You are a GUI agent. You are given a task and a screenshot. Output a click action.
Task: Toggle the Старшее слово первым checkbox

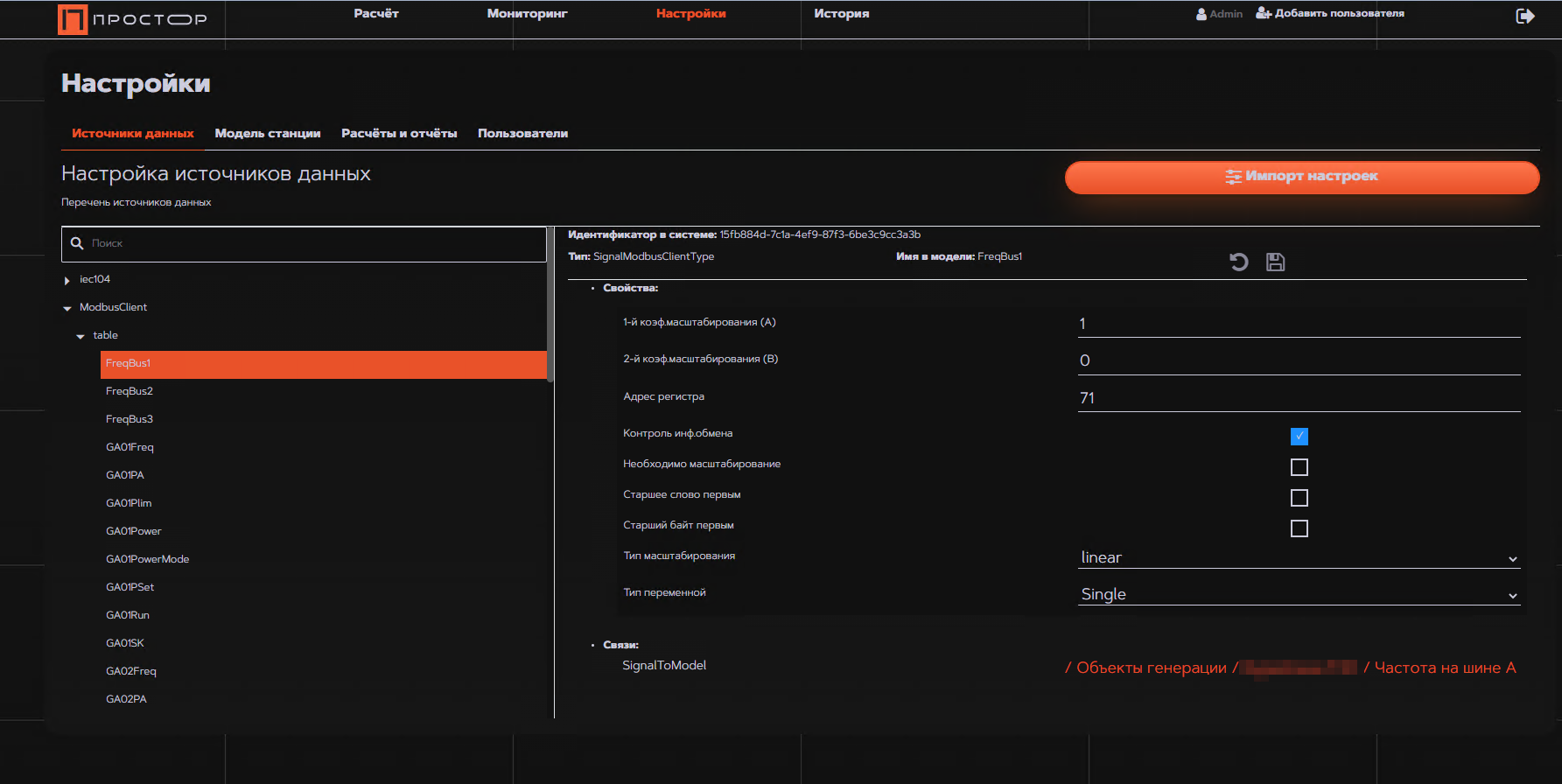point(1299,498)
